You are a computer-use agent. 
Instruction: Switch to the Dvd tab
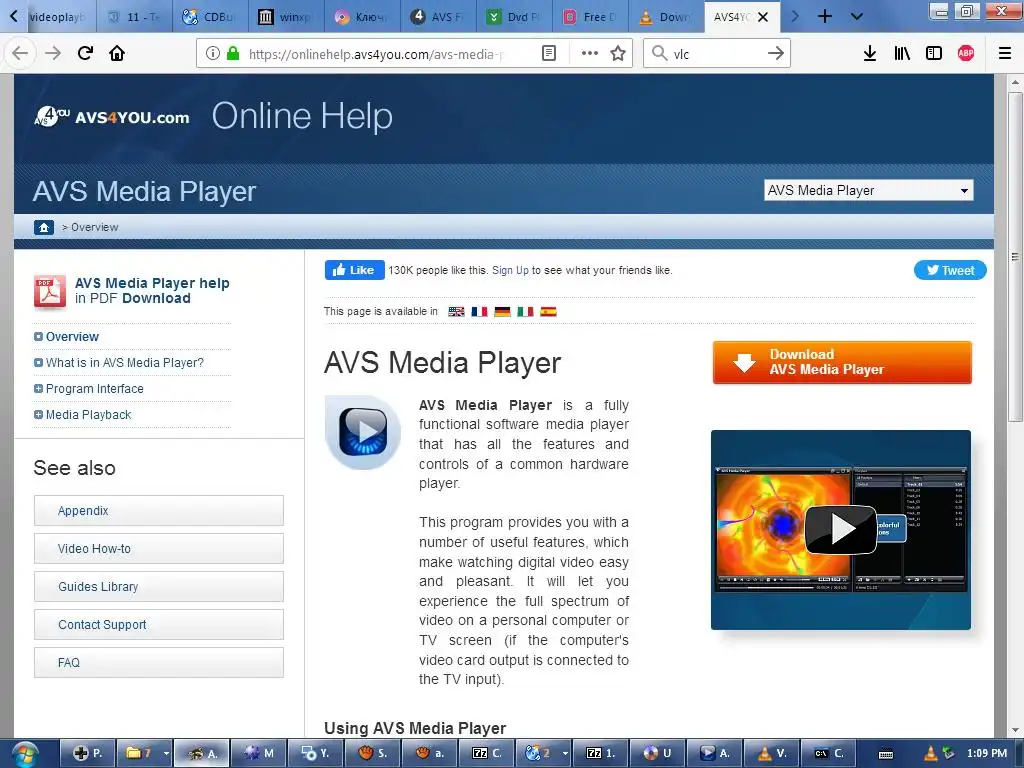[514, 17]
